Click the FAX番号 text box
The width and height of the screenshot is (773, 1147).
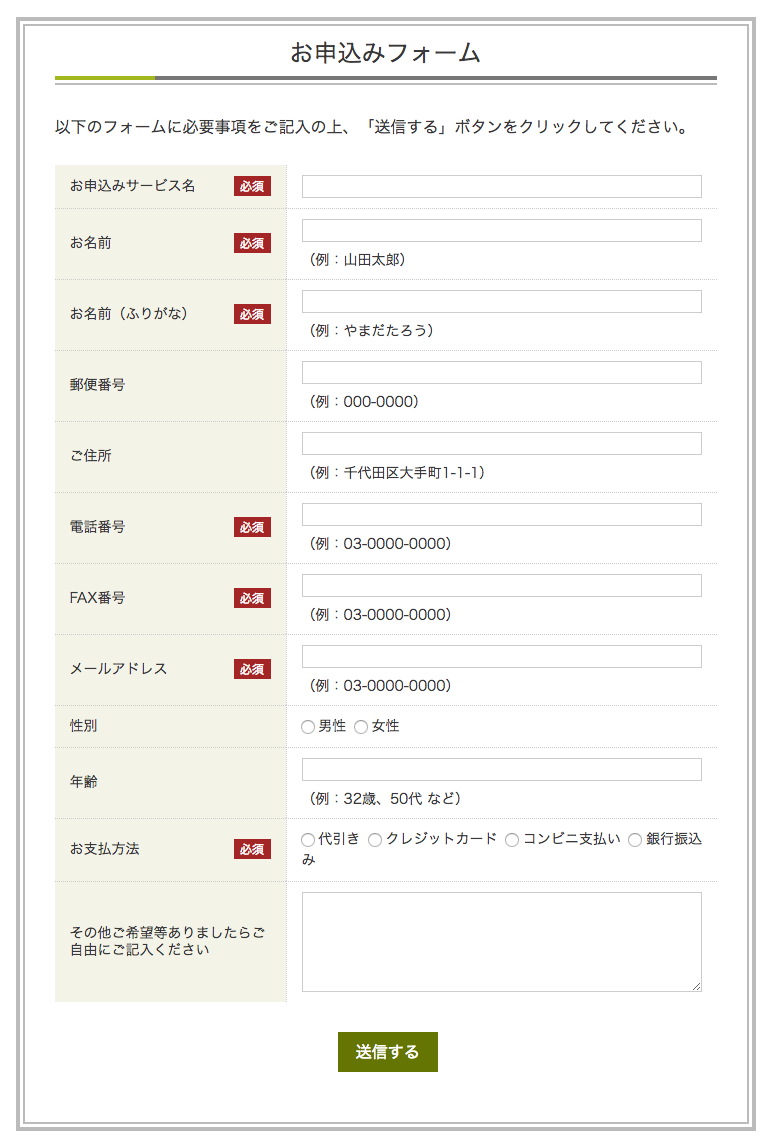pos(501,586)
